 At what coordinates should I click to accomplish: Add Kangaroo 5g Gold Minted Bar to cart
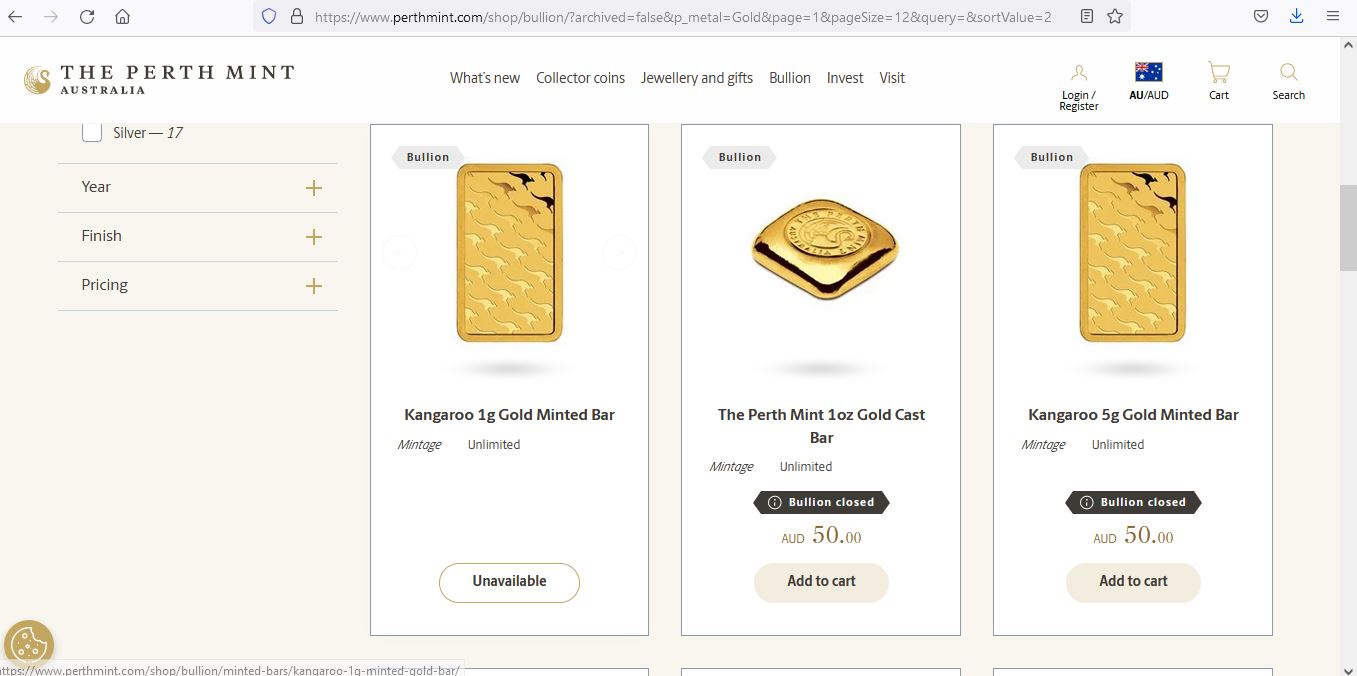(1133, 582)
